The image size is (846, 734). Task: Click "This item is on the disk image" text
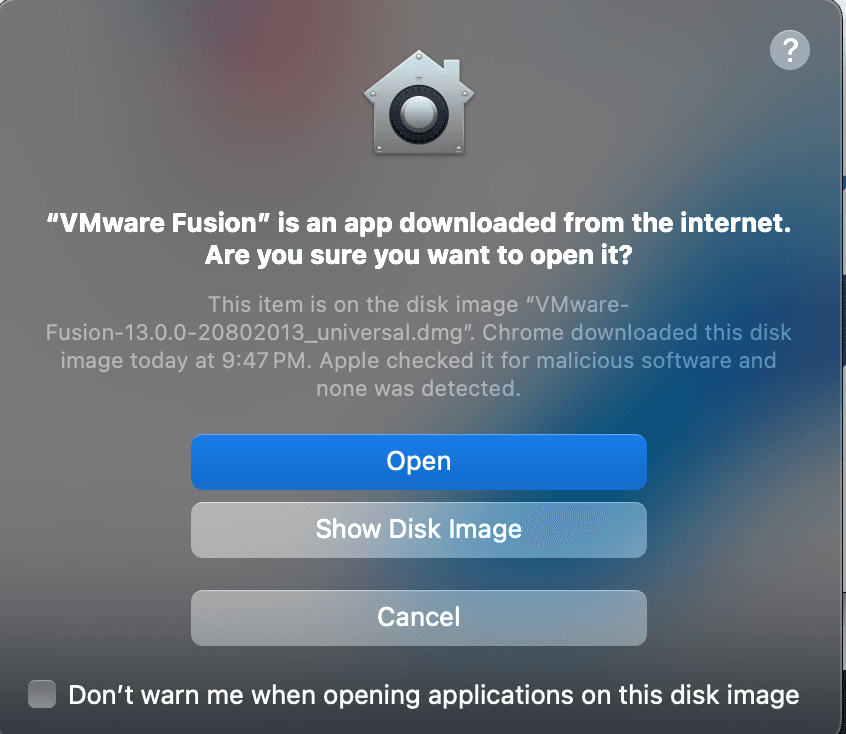[363, 305]
